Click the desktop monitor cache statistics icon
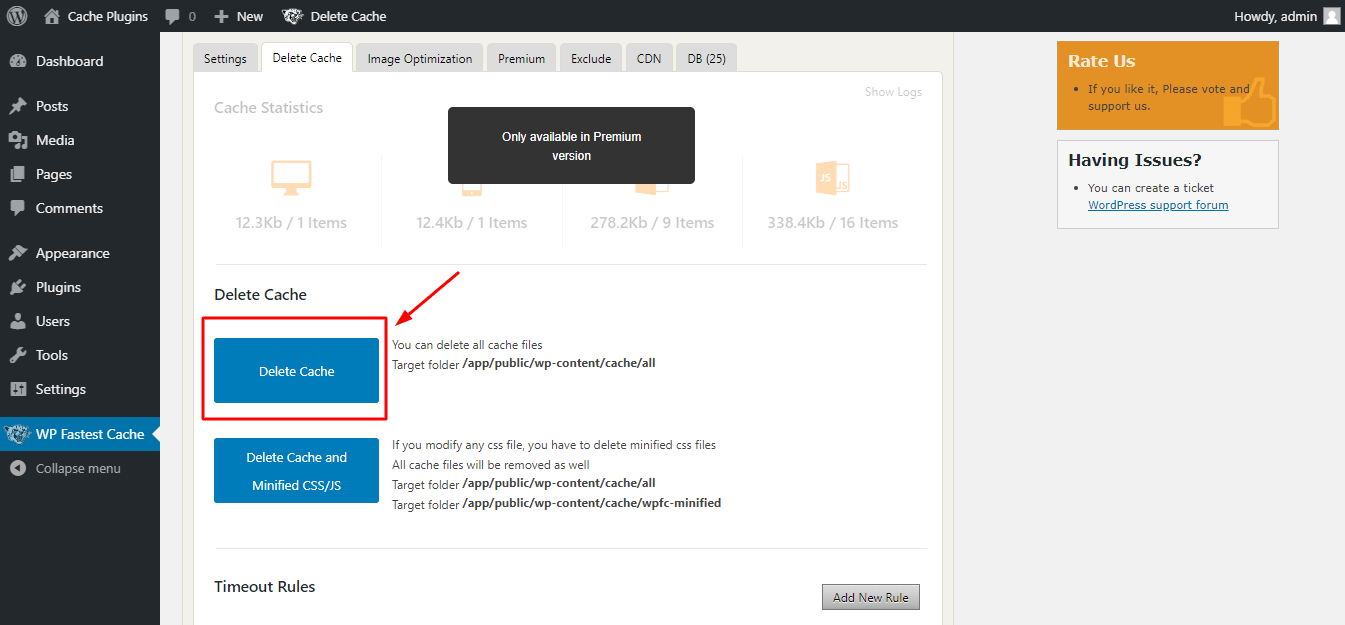The width and height of the screenshot is (1345, 625). [291, 178]
